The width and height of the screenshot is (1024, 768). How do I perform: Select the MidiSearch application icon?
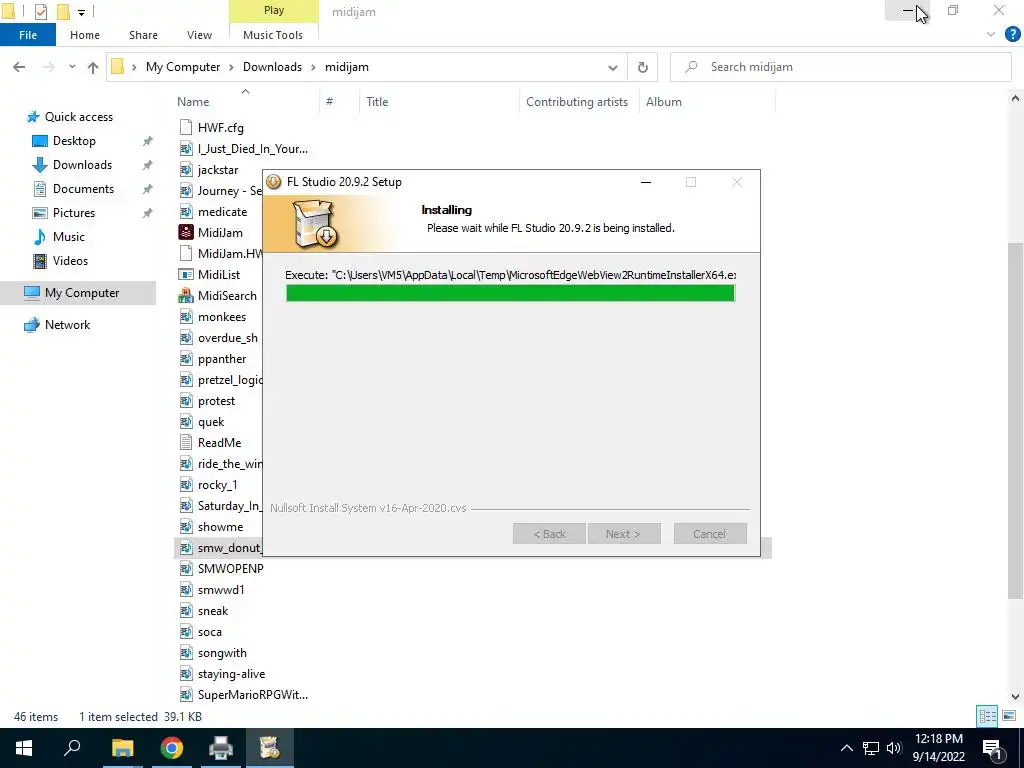pyautogui.click(x=186, y=296)
